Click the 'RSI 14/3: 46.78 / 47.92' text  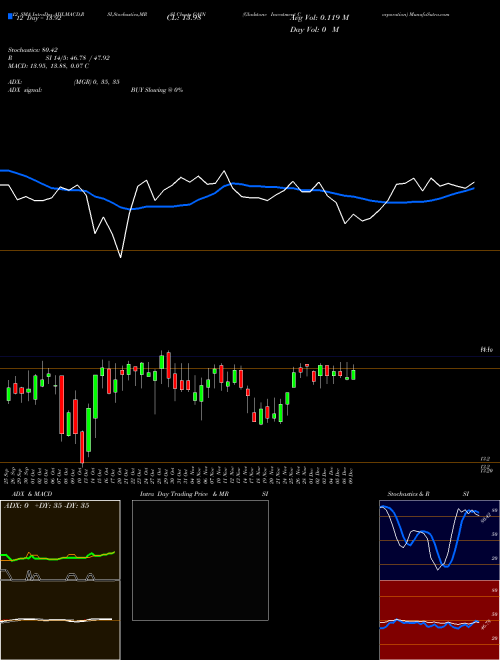[59, 58]
